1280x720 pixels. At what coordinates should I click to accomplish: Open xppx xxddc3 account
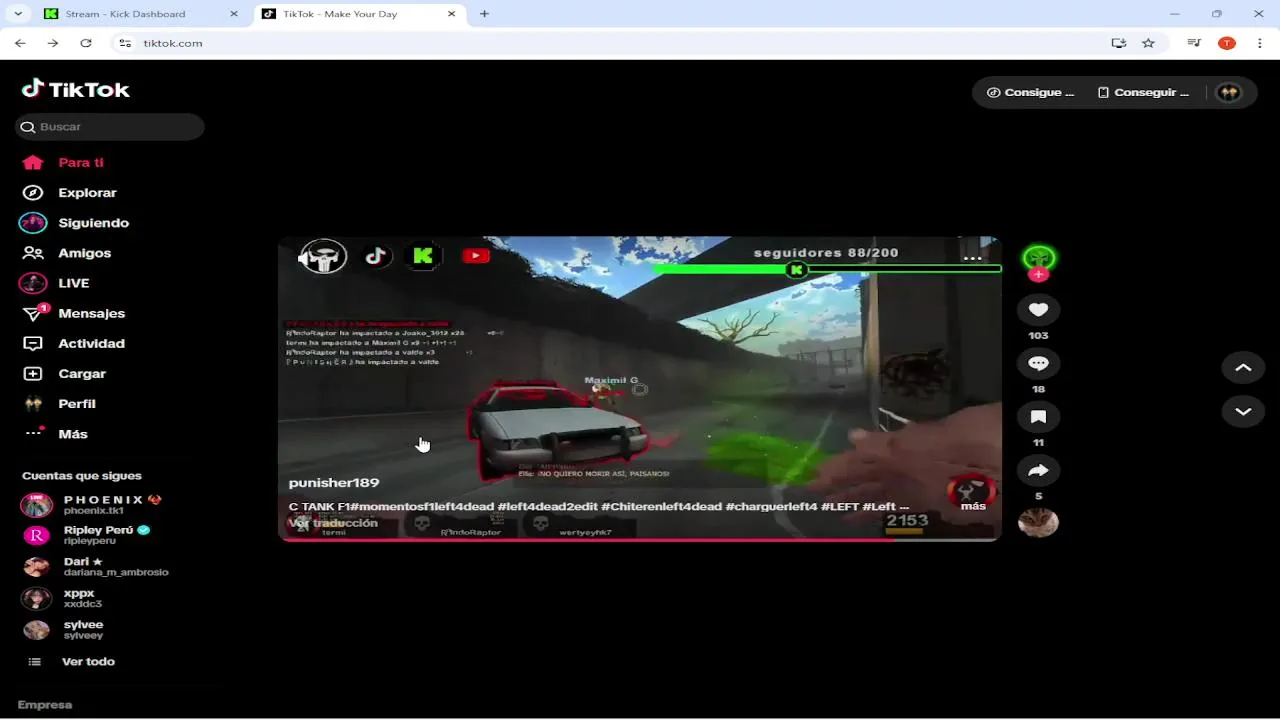[x=62, y=598]
